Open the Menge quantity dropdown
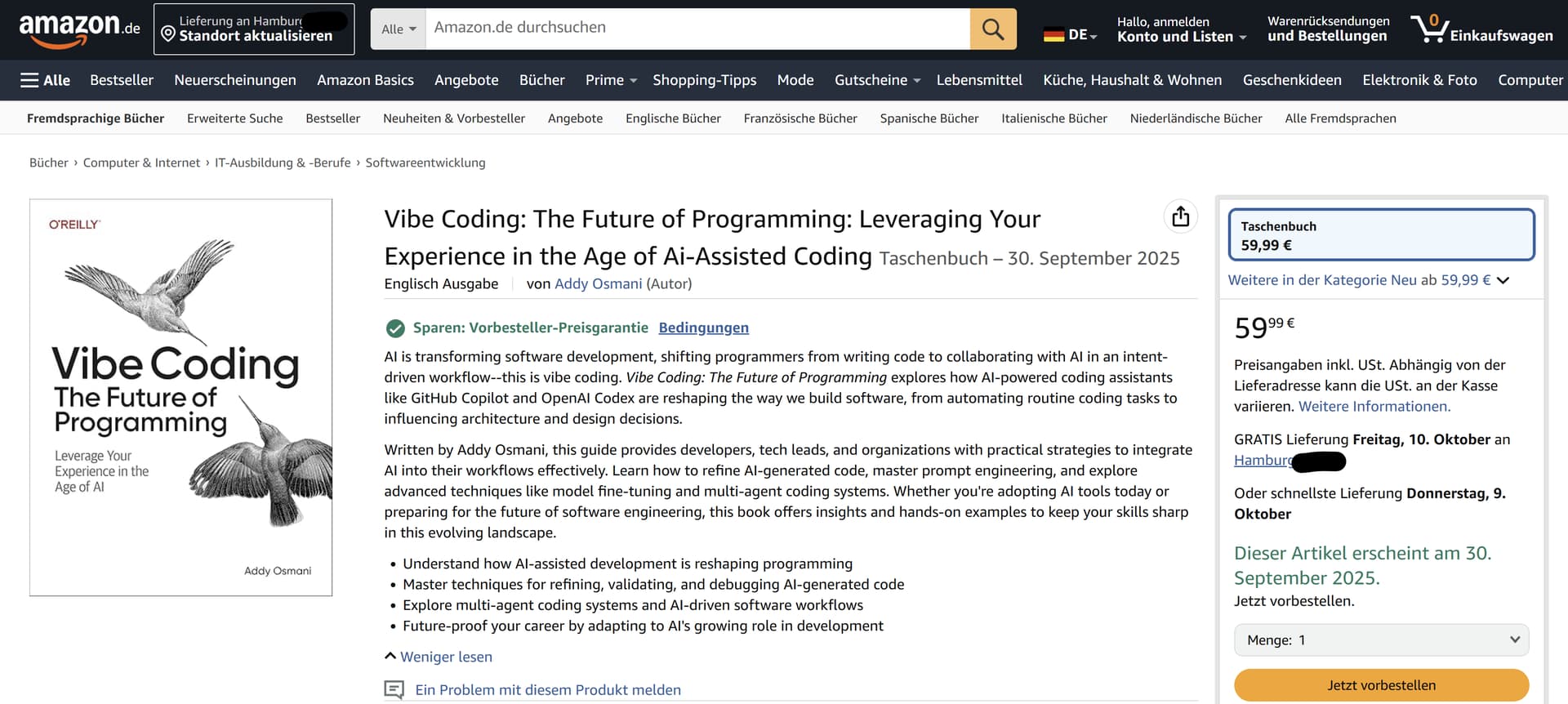The image size is (1568, 704). [1381, 640]
